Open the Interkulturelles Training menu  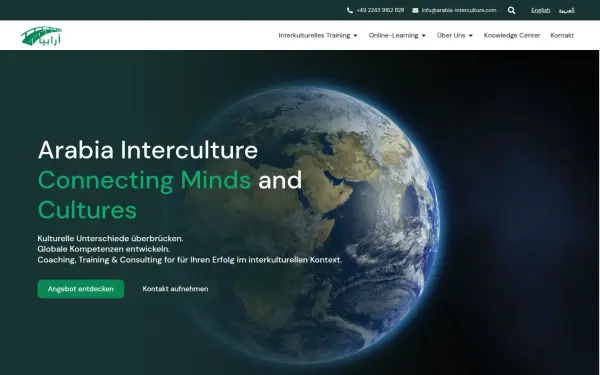click(314, 35)
